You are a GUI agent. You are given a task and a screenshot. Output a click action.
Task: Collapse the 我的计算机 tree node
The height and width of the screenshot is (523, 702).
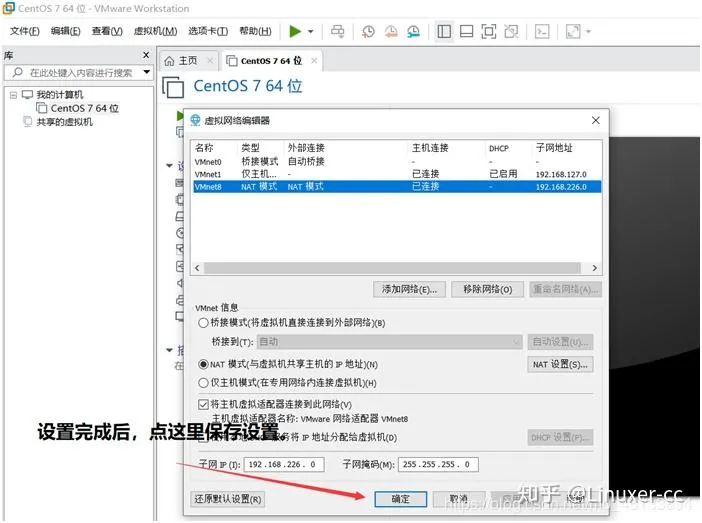coord(12,95)
